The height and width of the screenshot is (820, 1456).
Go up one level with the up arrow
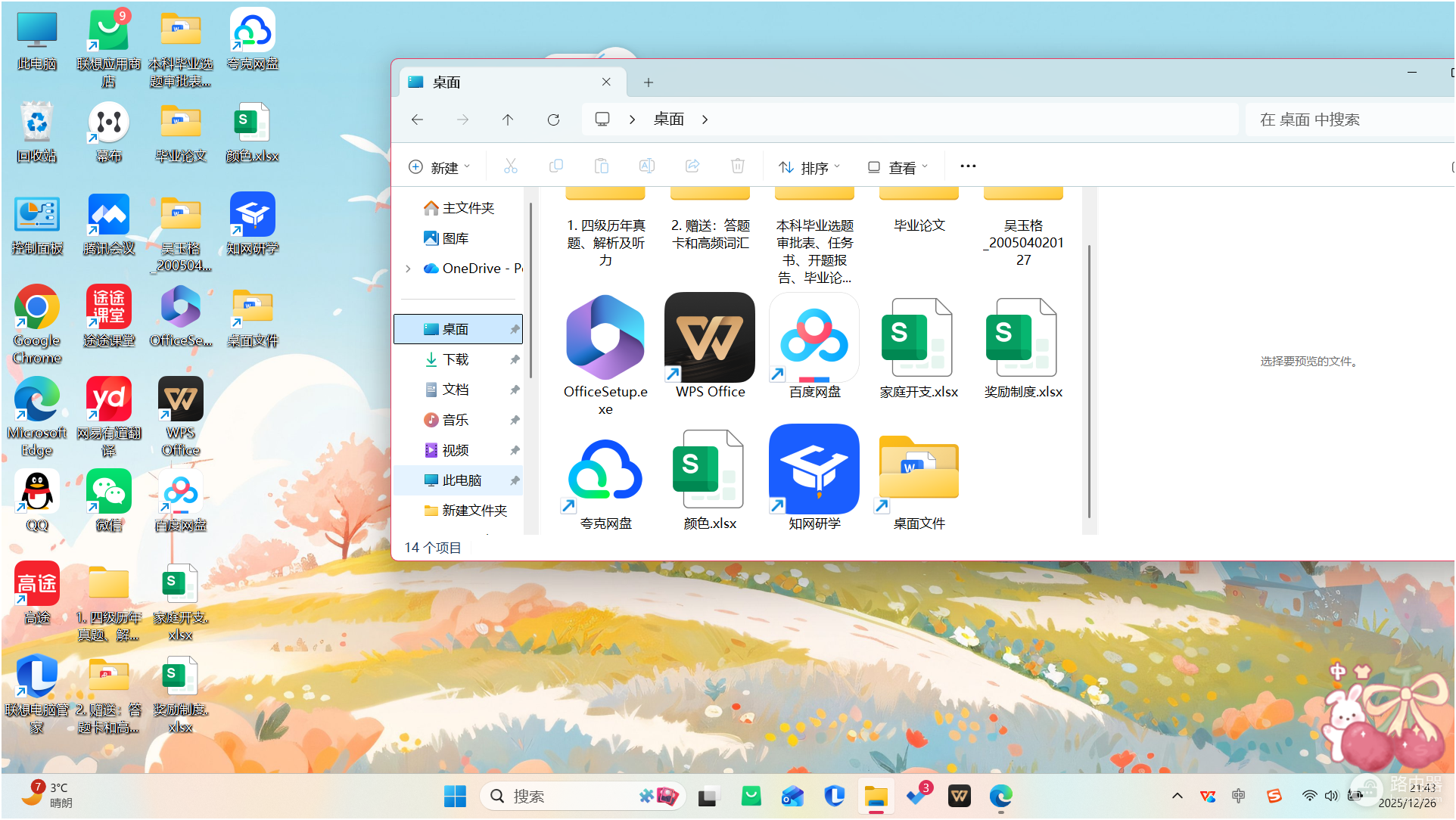[508, 120]
